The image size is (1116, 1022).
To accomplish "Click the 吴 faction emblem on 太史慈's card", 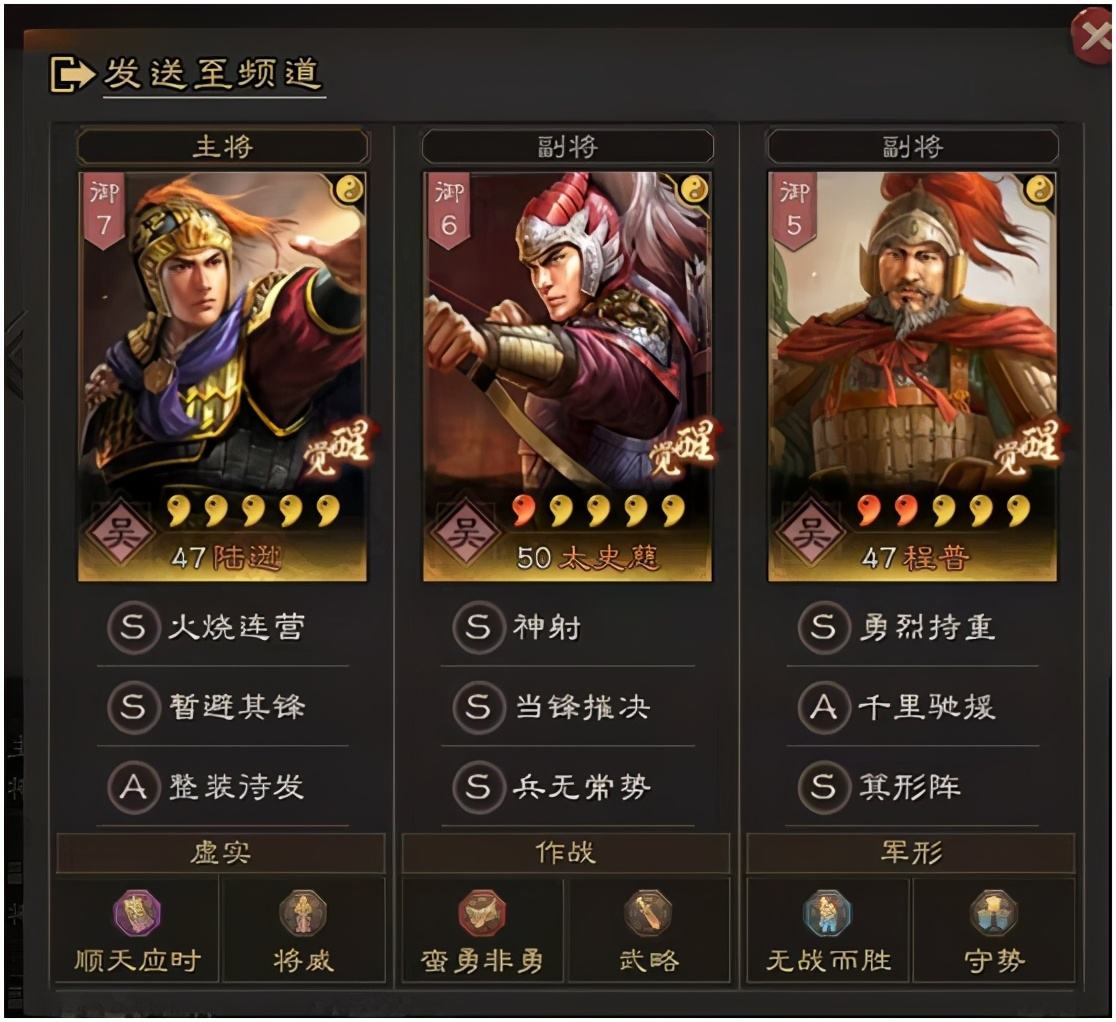I will point(466,532).
